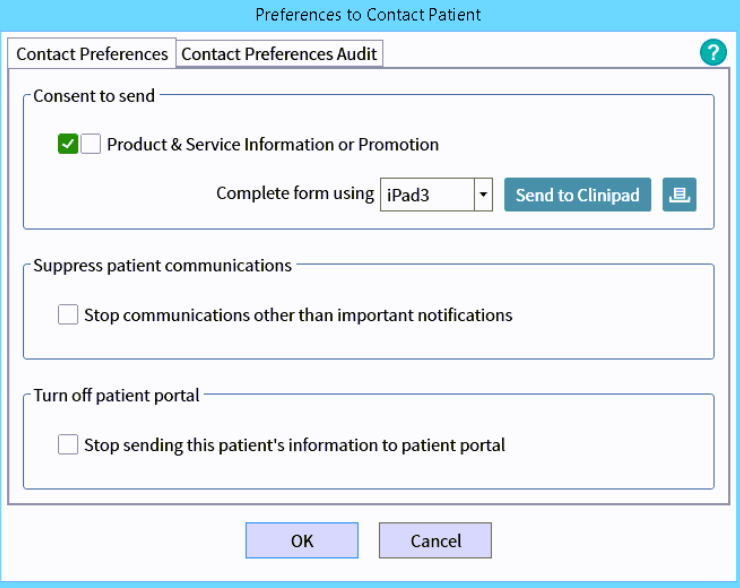
Task: Dismiss the dialog using Cancel
Action: (x=435, y=541)
